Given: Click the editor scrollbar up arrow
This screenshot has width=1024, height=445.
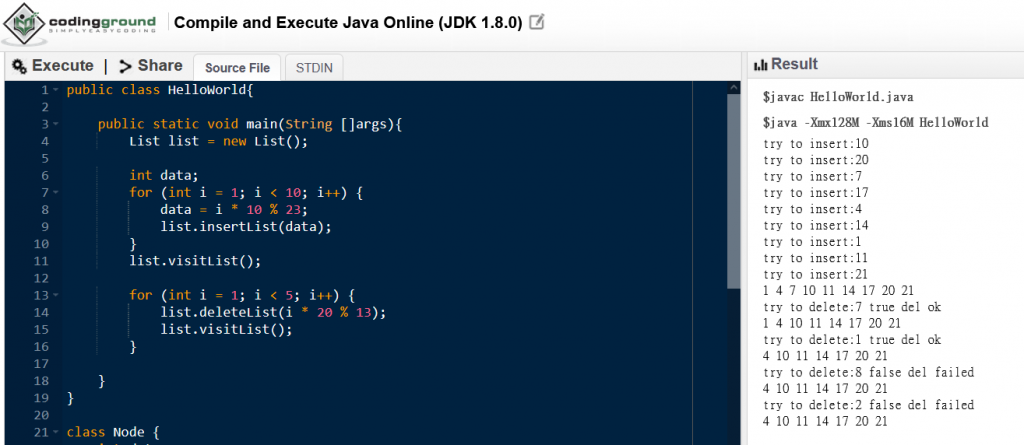Looking at the screenshot, I should coord(733,88).
